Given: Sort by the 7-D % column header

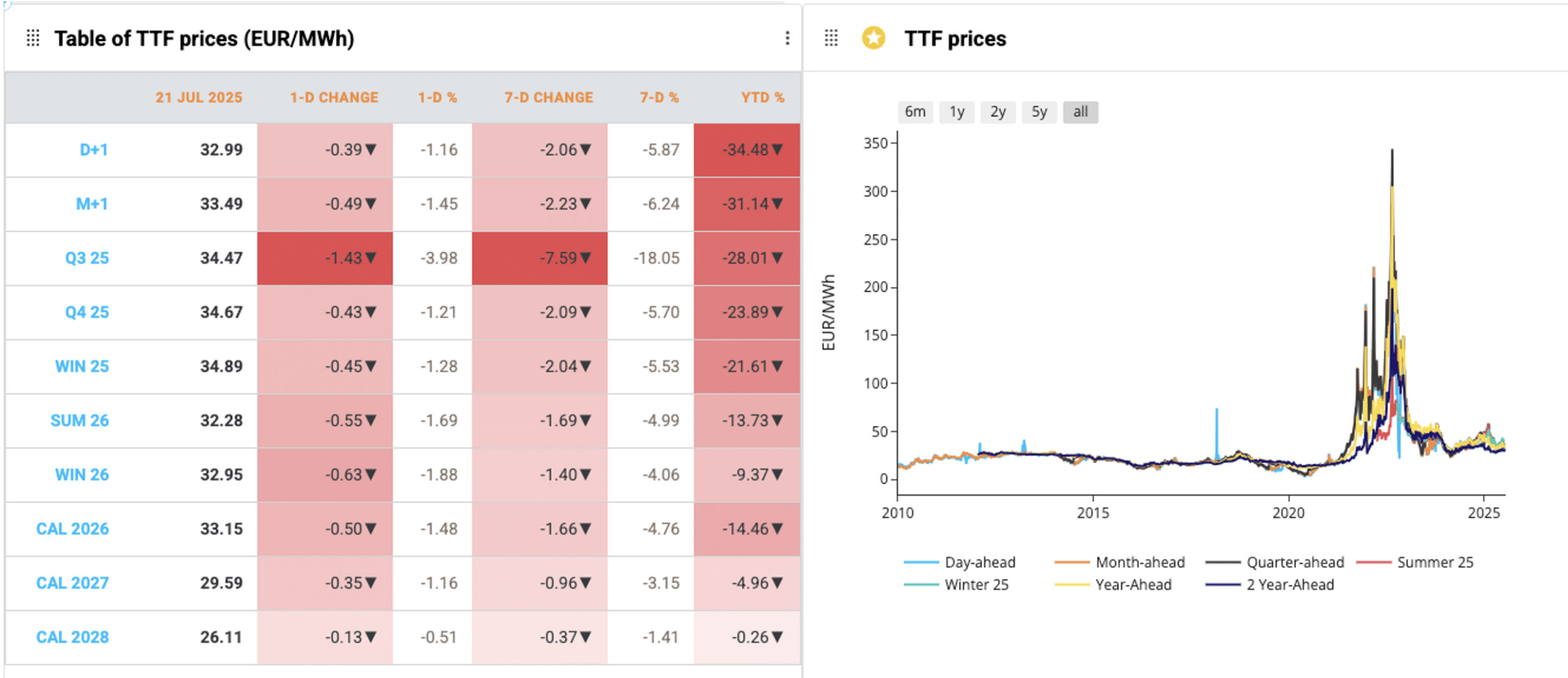Looking at the screenshot, I should (x=659, y=97).
